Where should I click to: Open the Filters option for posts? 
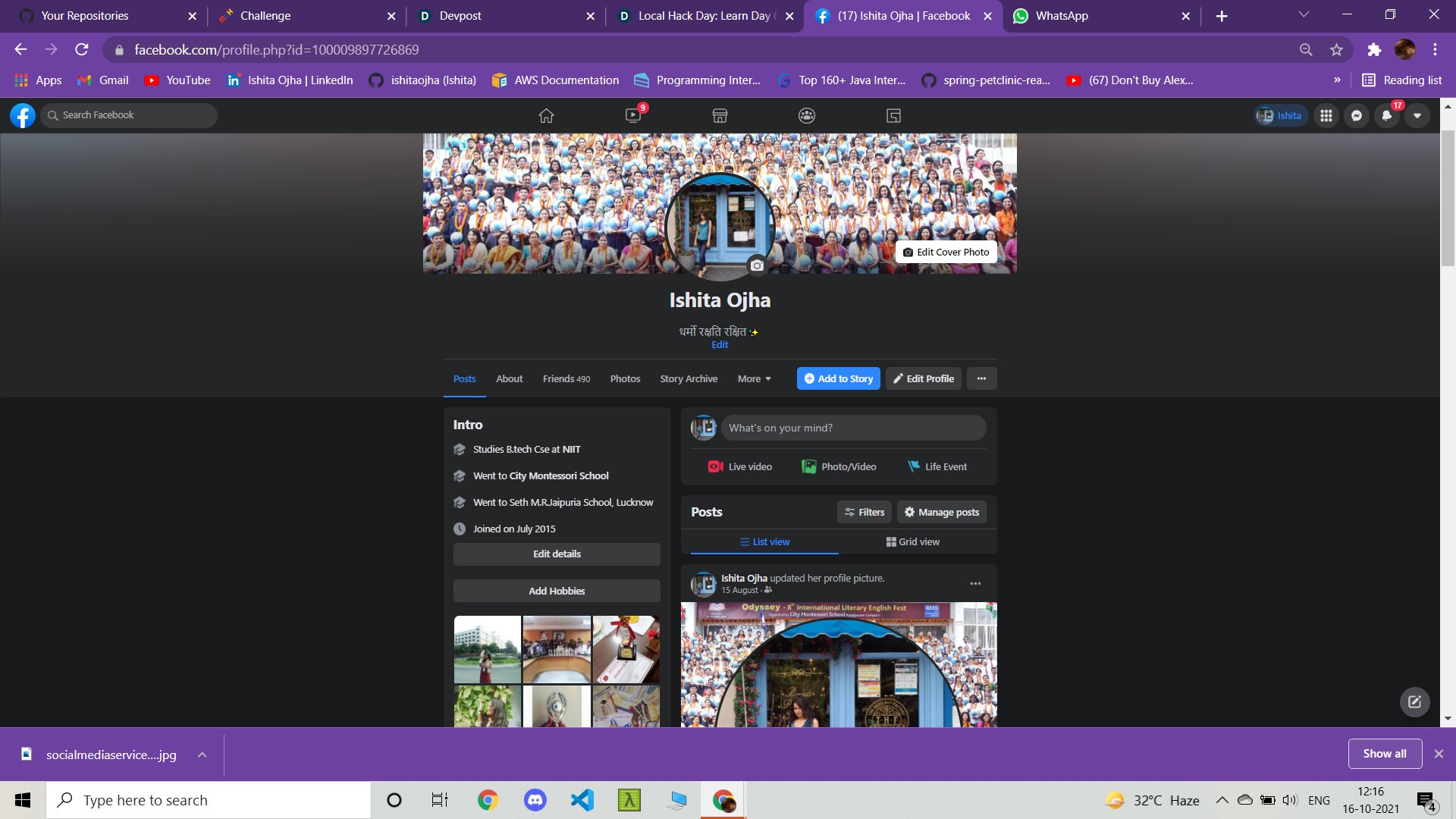pyautogui.click(x=864, y=512)
